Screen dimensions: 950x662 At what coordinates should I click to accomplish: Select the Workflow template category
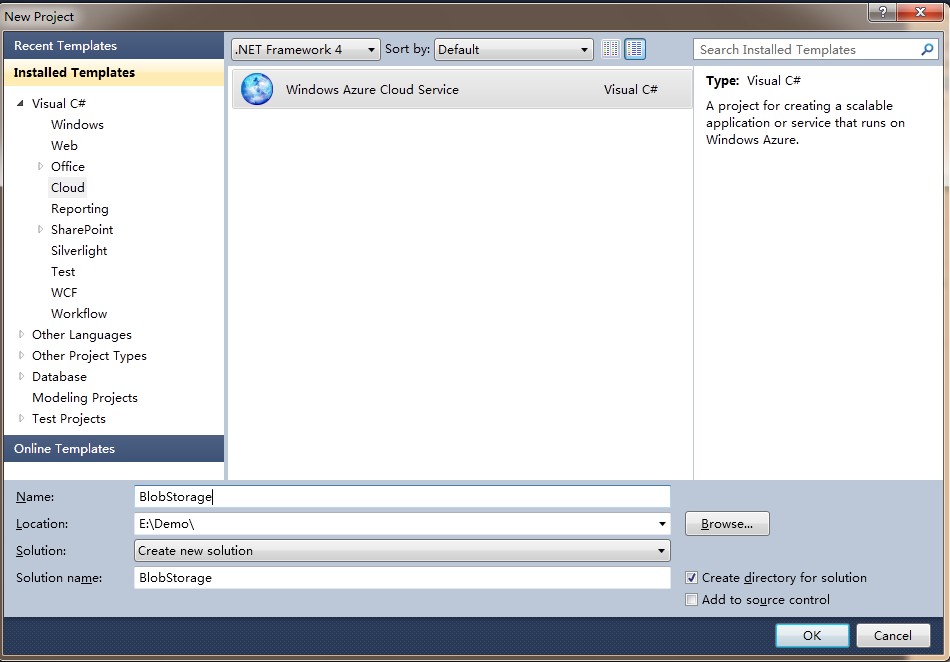(79, 313)
